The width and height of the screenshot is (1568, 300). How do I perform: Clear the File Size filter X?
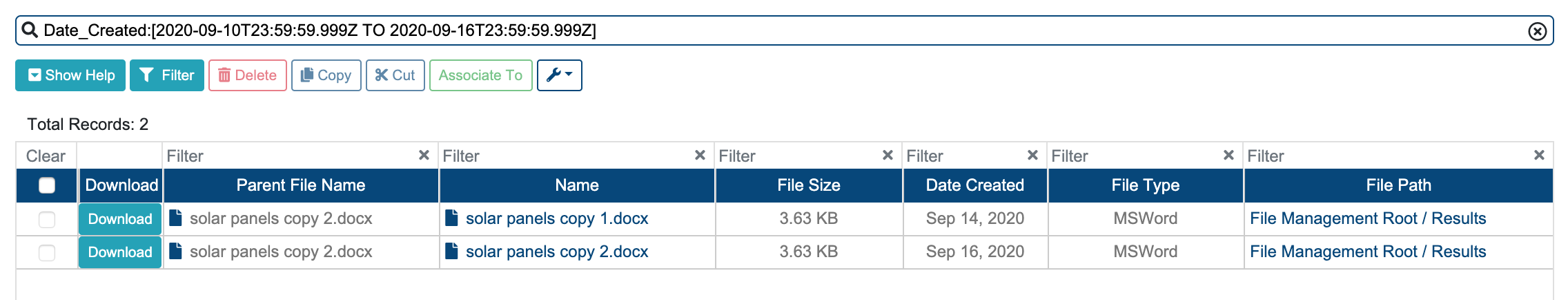coord(888,156)
